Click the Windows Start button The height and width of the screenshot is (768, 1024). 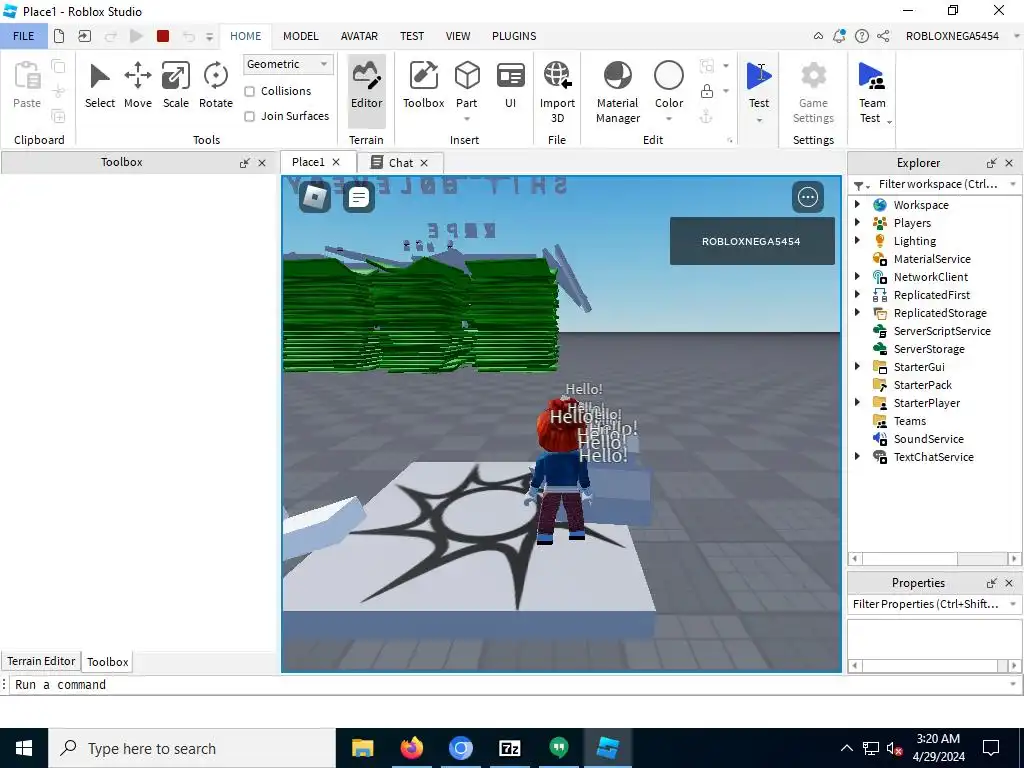pyautogui.click(x=24, y=748)
